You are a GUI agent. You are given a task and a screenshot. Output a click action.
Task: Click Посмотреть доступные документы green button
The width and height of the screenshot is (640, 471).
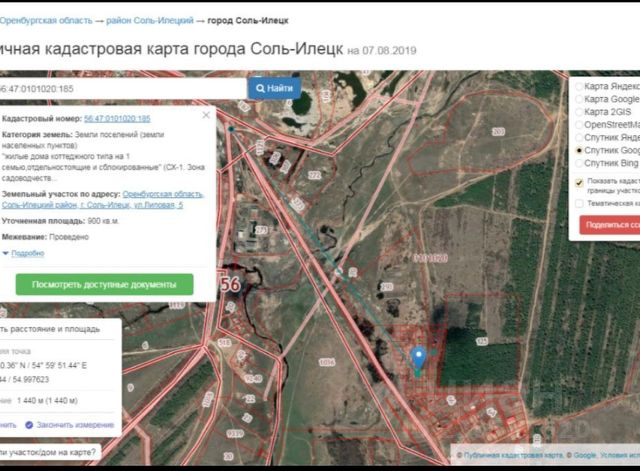[104, 284]
